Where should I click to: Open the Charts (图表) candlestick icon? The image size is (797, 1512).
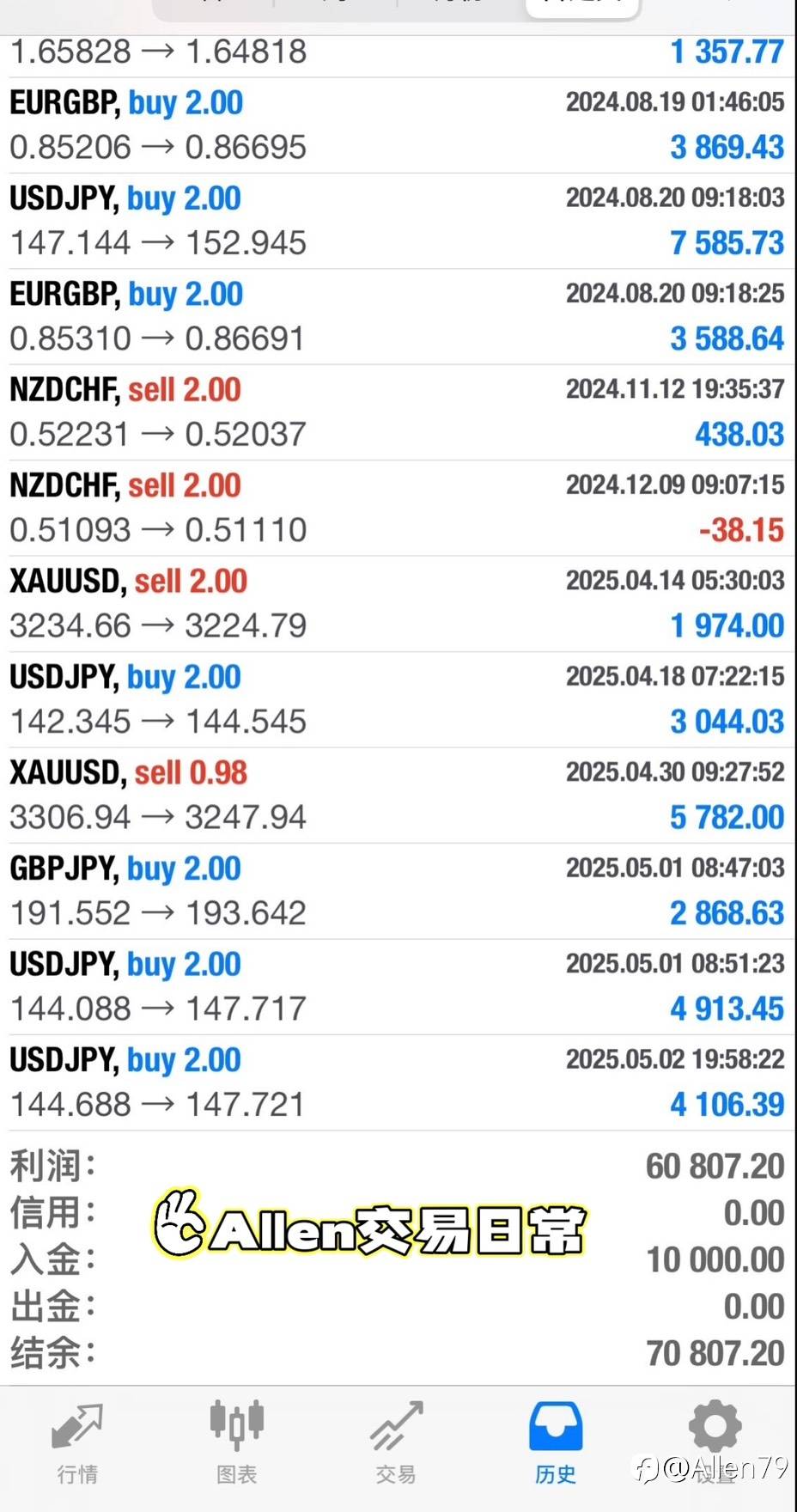236,1426
